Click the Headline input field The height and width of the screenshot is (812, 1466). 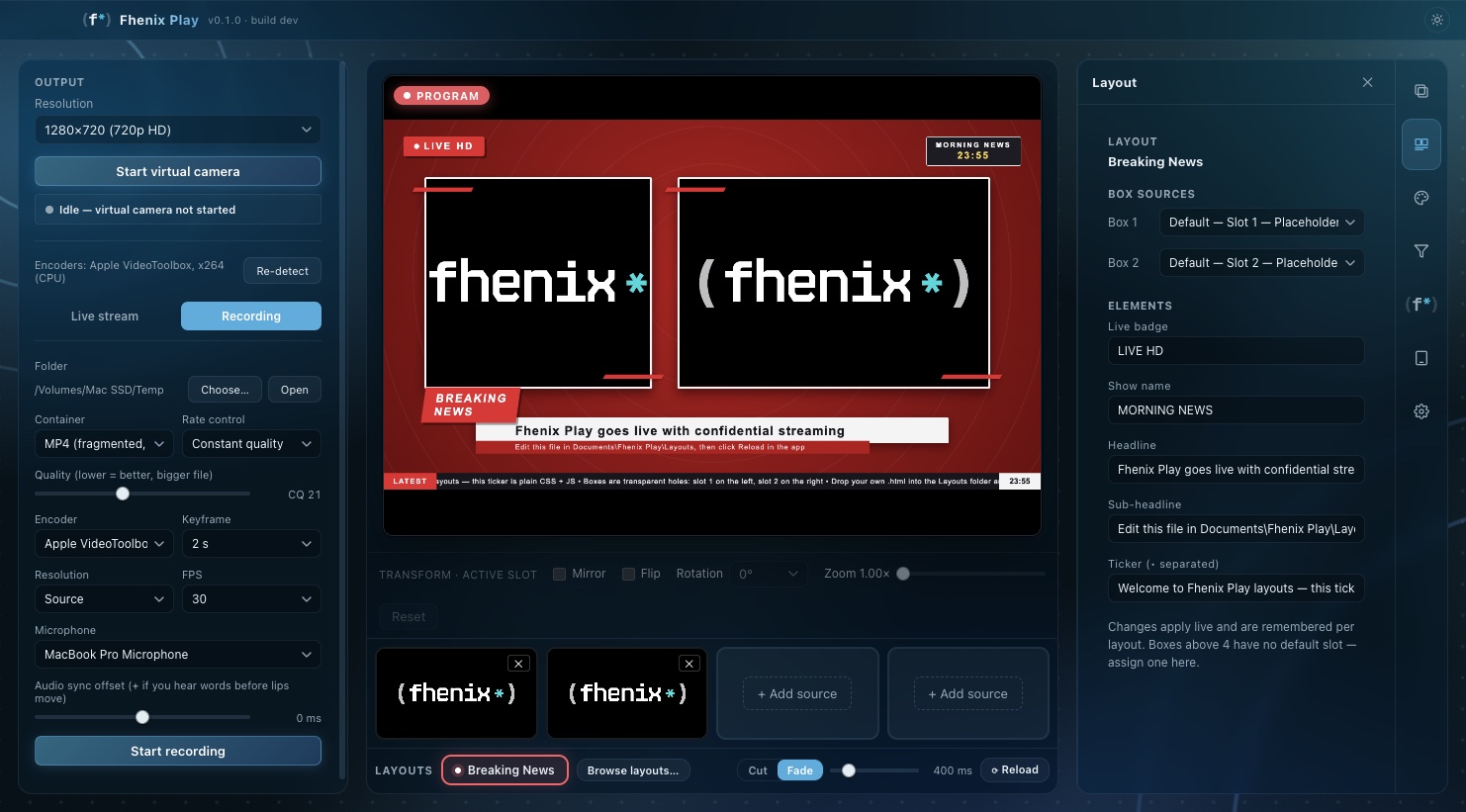point(1236,470)
